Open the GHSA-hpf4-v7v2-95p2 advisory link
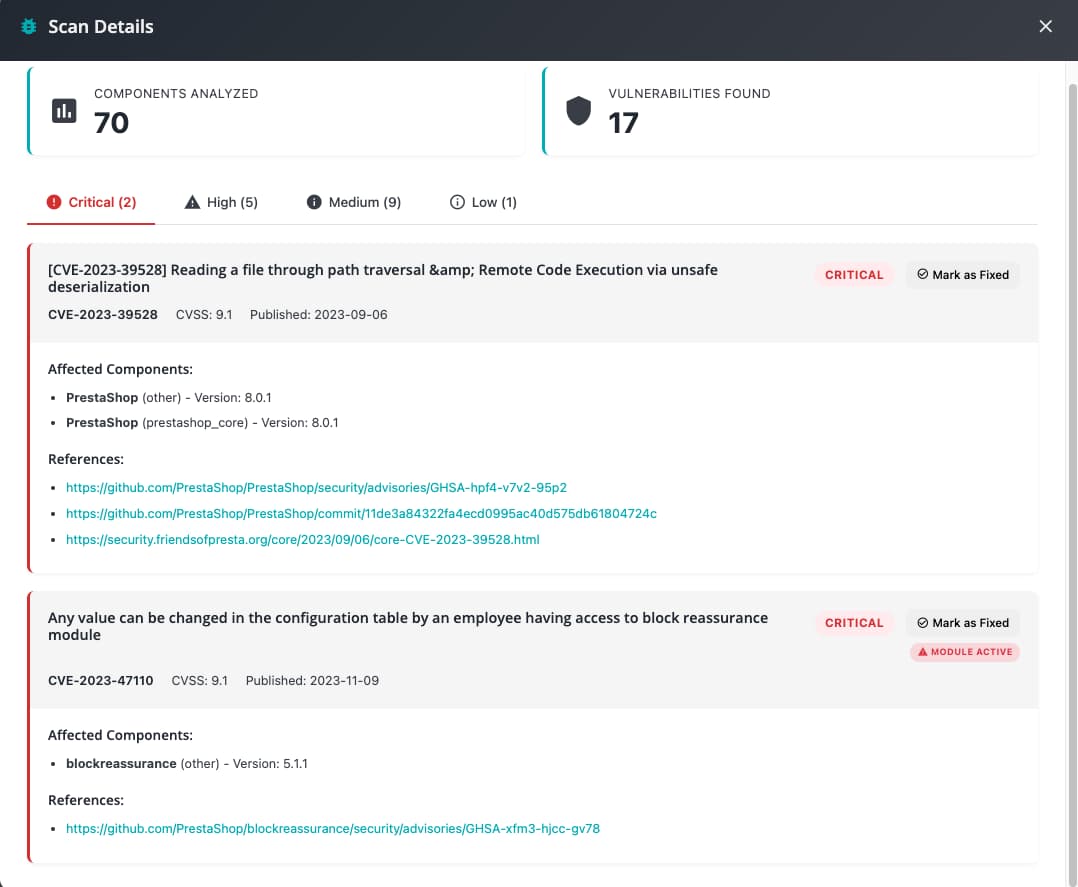 316,488
